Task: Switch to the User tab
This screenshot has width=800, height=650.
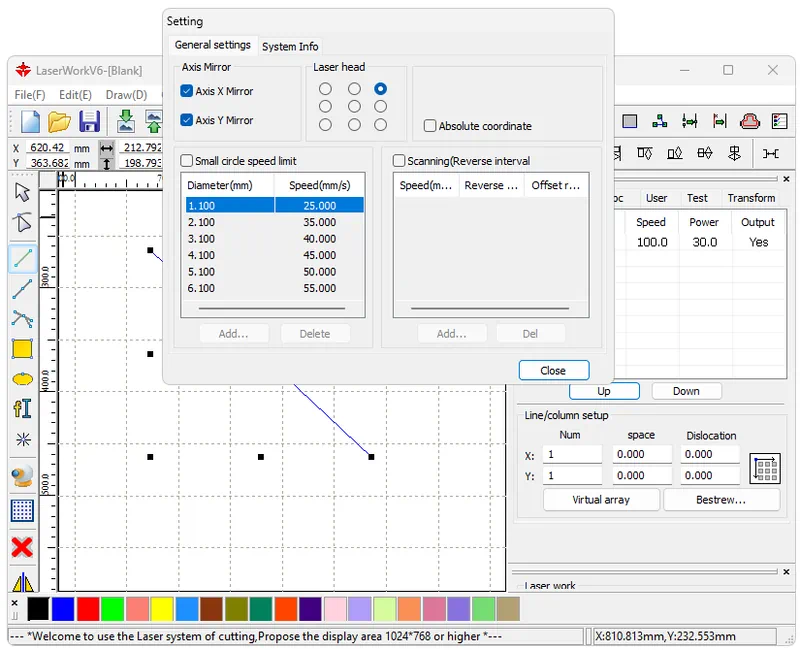Action: 656,198
